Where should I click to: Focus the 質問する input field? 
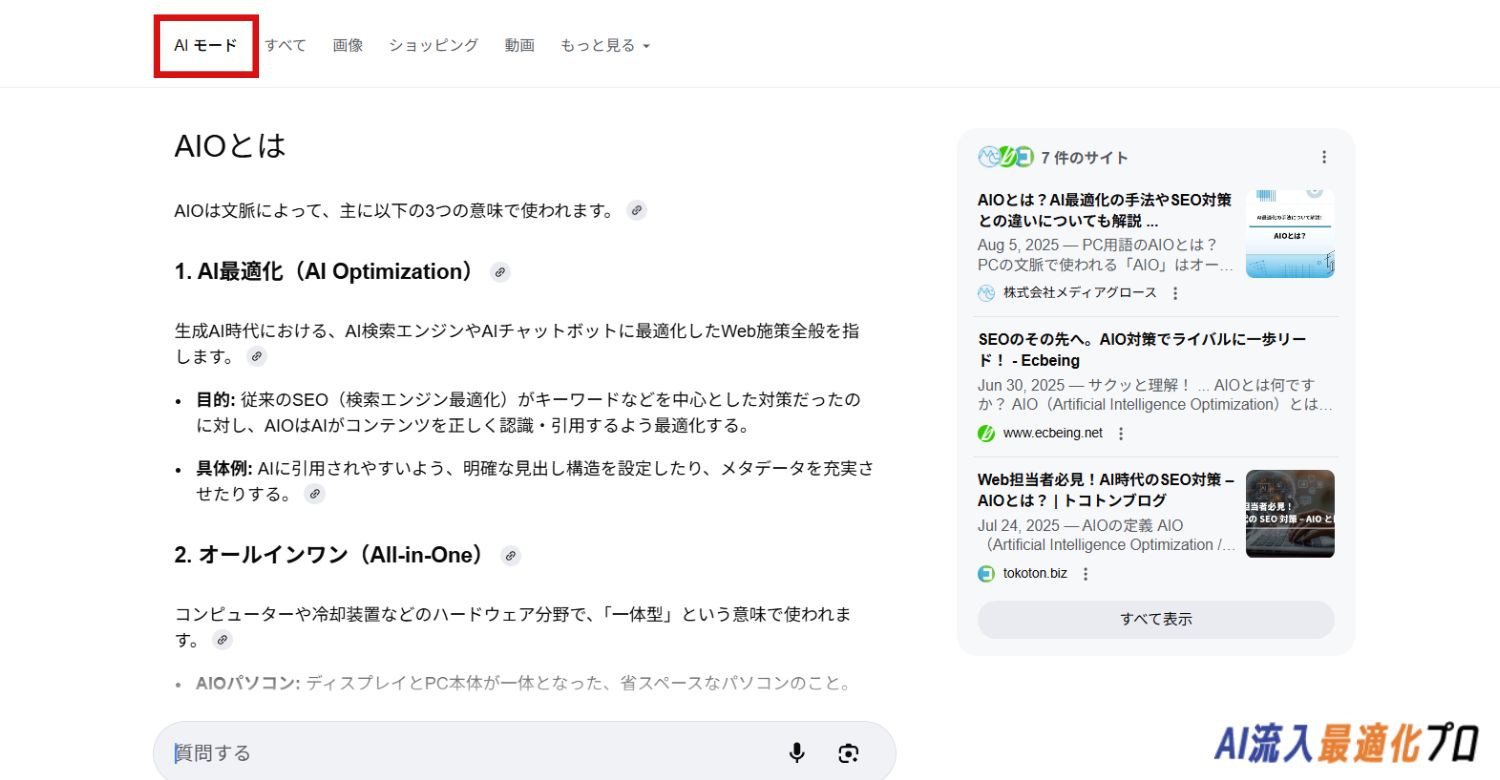pos(470,753)
